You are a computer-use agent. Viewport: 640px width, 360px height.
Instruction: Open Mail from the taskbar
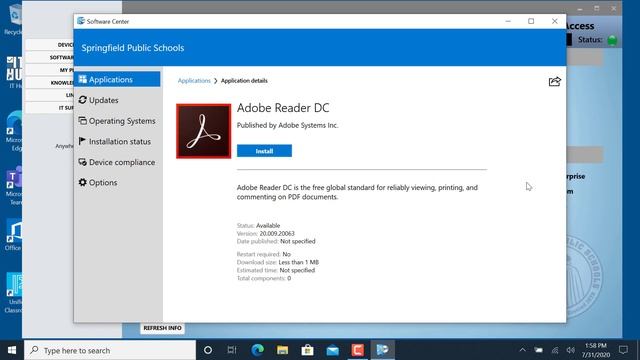pos(332,350)
